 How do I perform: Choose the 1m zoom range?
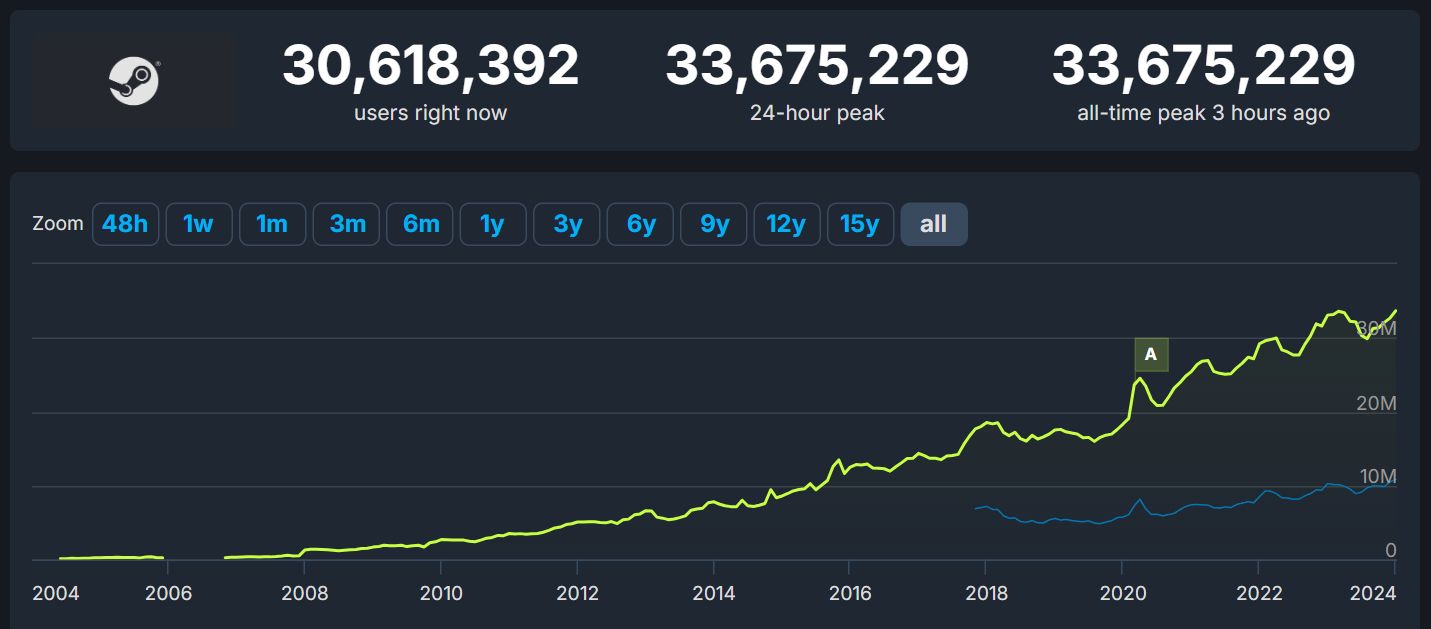pyautogui.click(x=272, y=224)
